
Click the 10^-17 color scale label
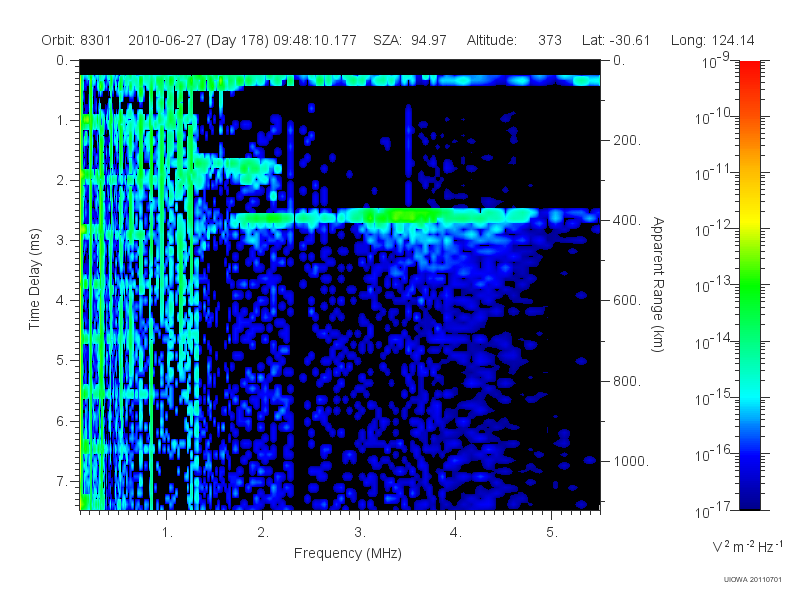pos(712,510)
